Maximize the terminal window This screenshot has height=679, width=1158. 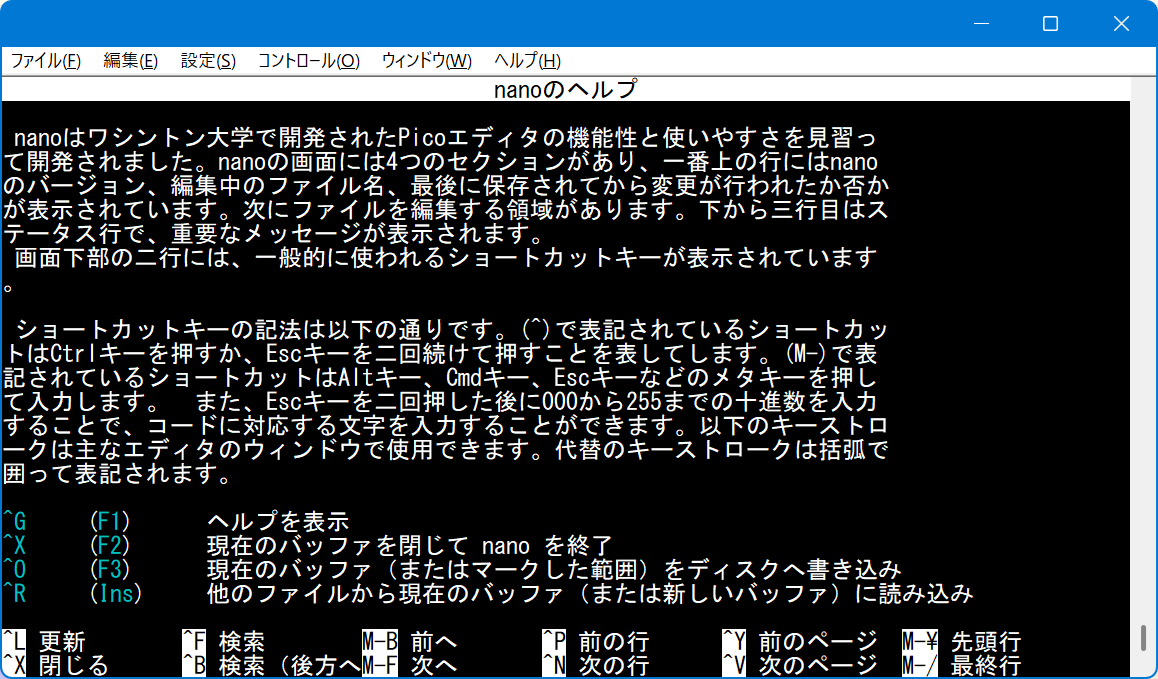pyautogui.click(x=1050, y=24)
